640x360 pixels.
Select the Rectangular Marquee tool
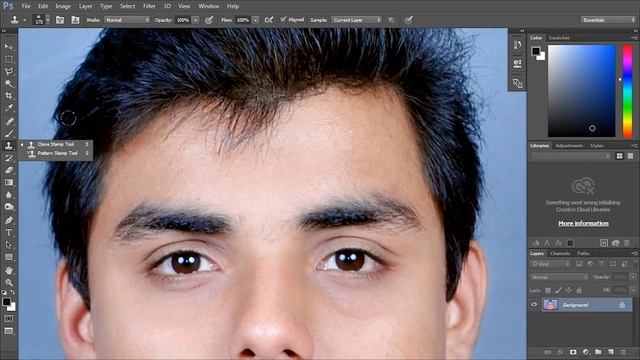9,59
